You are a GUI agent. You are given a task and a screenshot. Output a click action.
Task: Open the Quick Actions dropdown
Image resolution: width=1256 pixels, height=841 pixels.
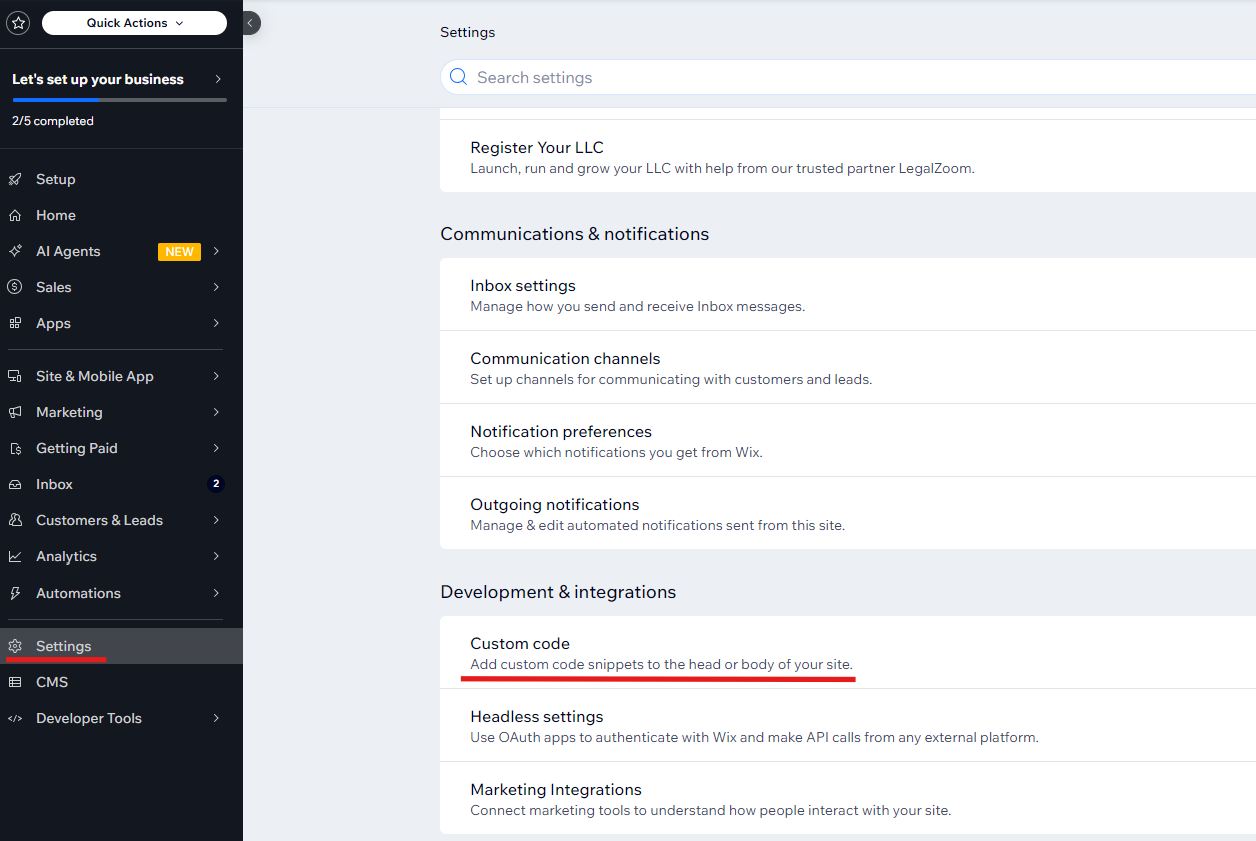click(133, 22)
